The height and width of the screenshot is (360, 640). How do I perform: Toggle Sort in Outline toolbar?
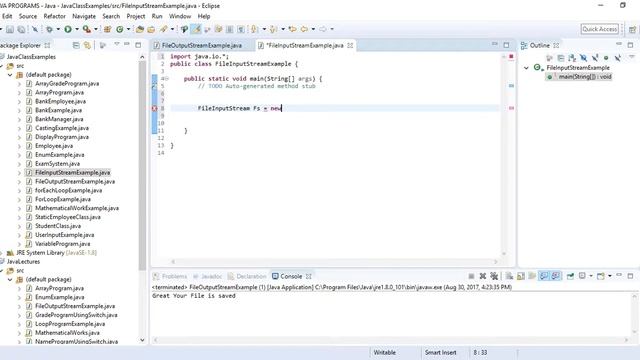572,58
